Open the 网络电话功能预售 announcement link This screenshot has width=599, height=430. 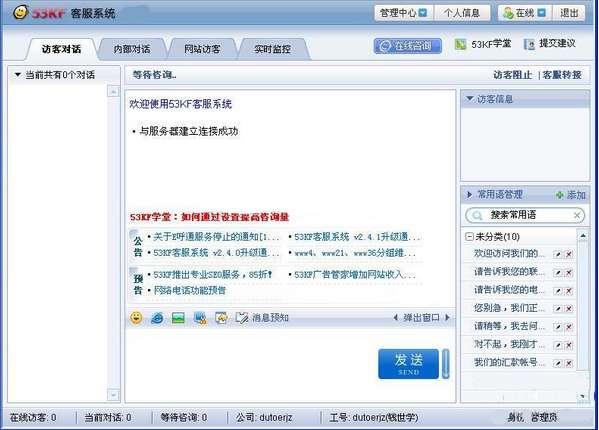189,291
